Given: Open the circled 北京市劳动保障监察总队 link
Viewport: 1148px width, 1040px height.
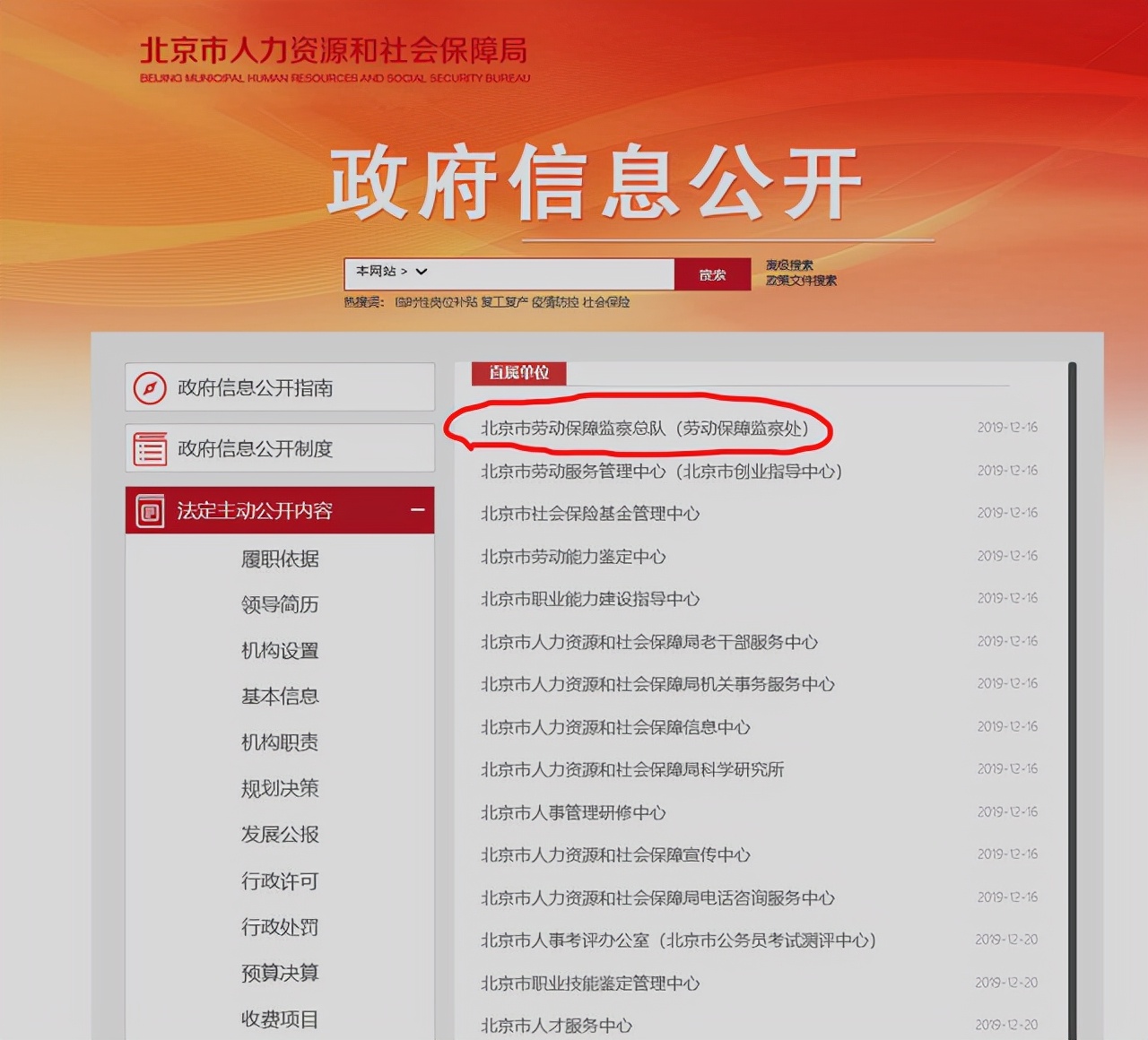Looking at the screenshot, I should click(646, 429).
